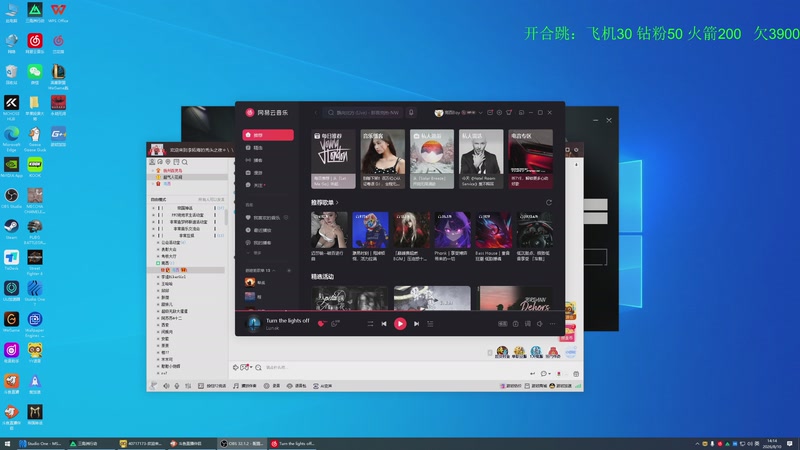The height and width of the screenshot is (450, 800).
Task: Open the play queue list icon
Action: coord(430,323)
